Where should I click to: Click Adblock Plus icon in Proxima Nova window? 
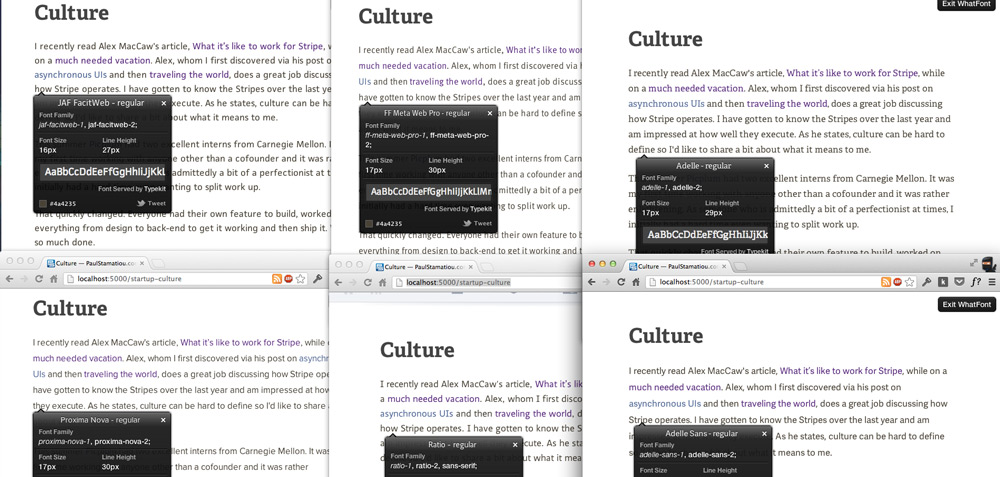[288, 279]
